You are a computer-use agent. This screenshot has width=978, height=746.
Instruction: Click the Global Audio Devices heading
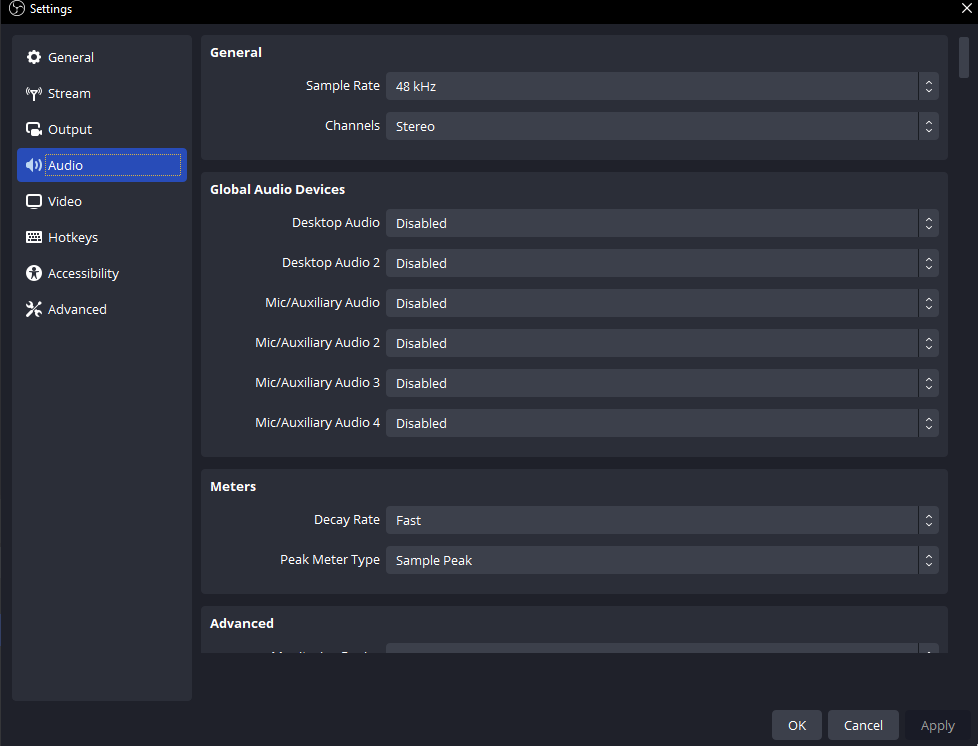(x=278, y=190)
